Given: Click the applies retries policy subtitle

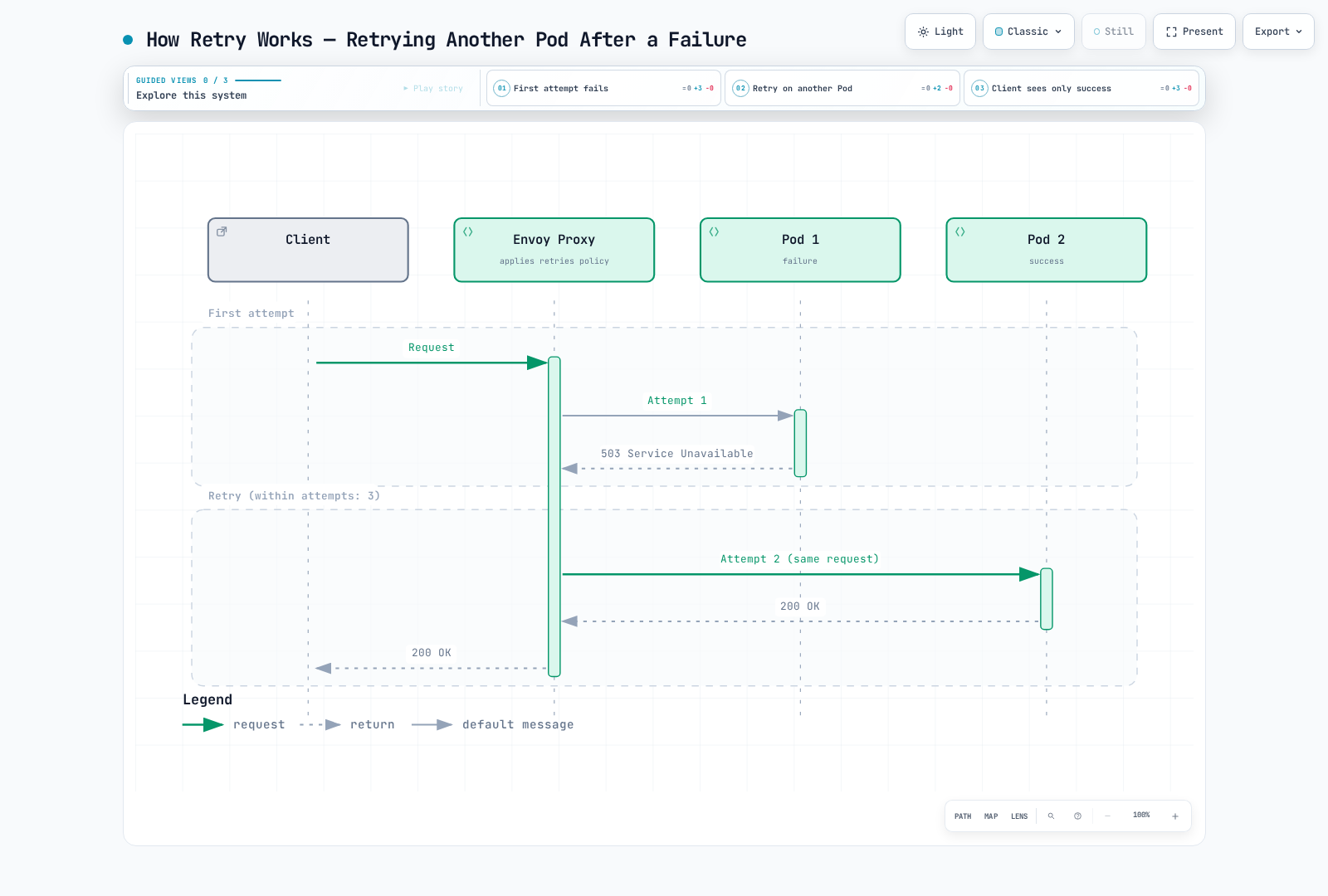Looking at the screenshot, I should [554, 261].
